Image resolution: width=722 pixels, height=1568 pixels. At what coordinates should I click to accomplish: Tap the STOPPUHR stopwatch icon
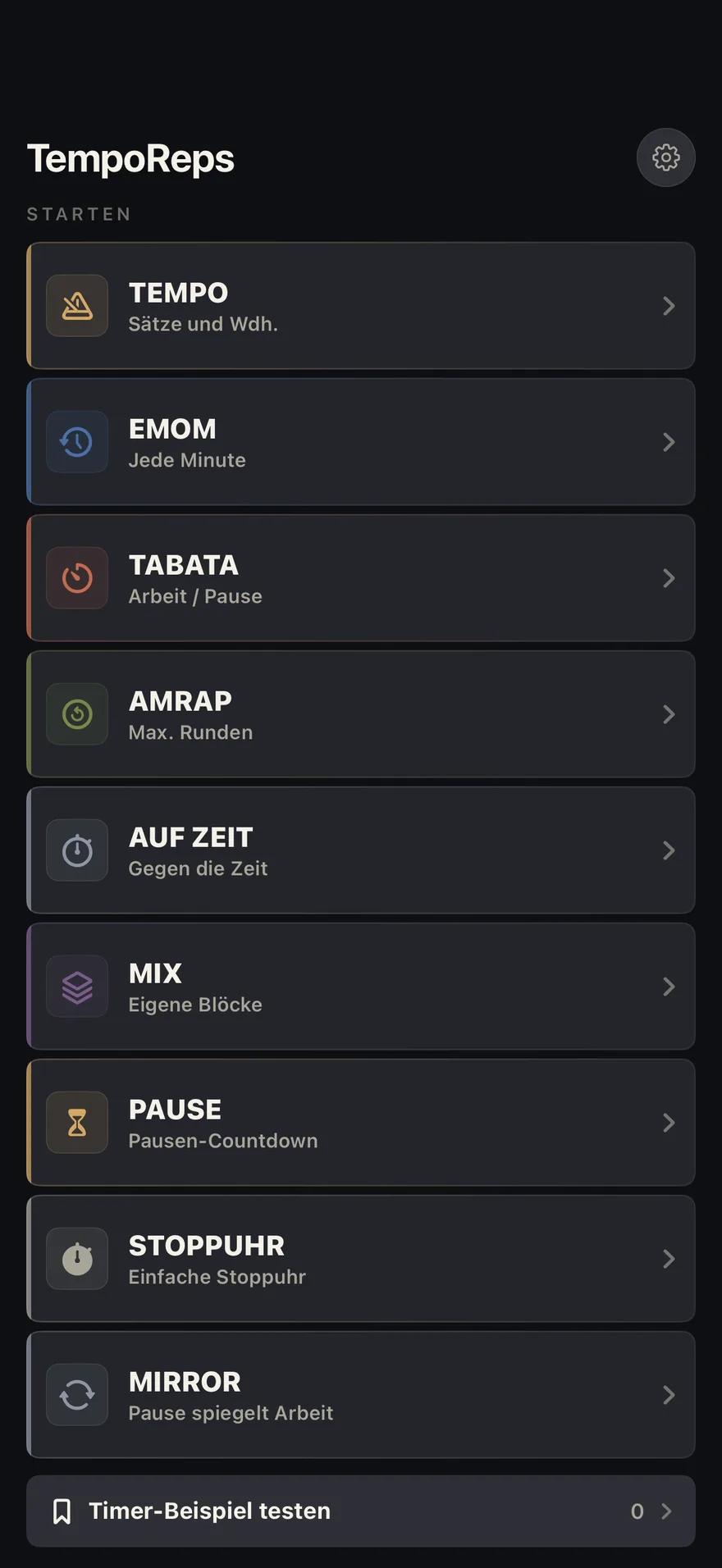(x=77, y=1259)
